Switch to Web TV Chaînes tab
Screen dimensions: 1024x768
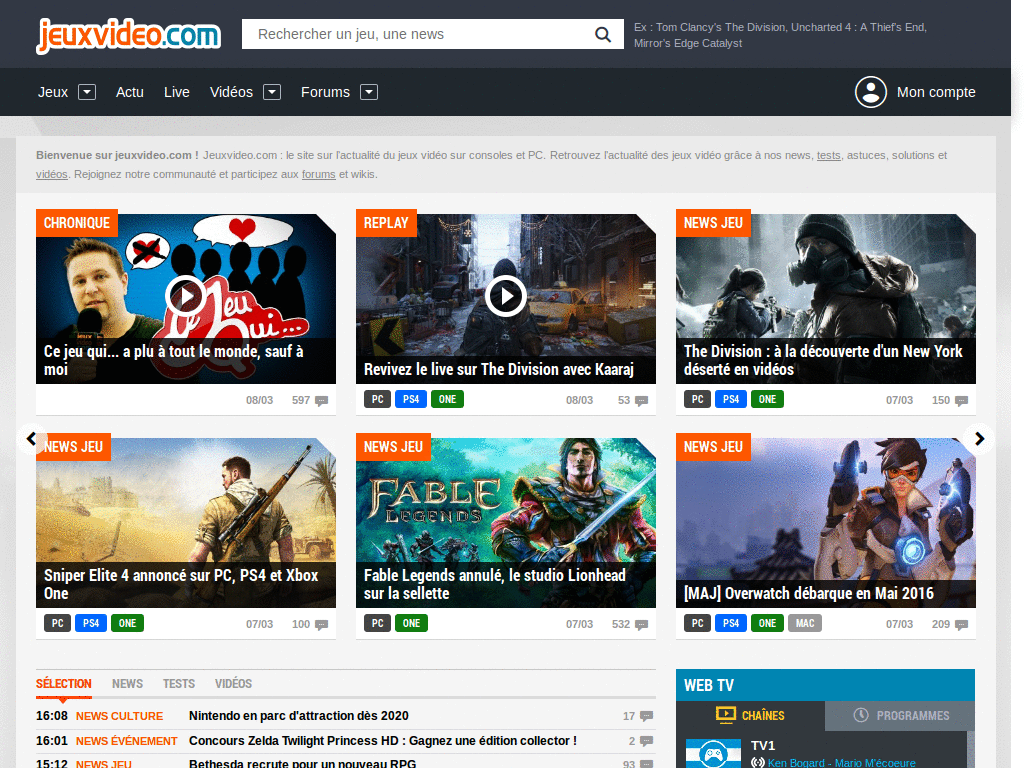tap(750, 716)
